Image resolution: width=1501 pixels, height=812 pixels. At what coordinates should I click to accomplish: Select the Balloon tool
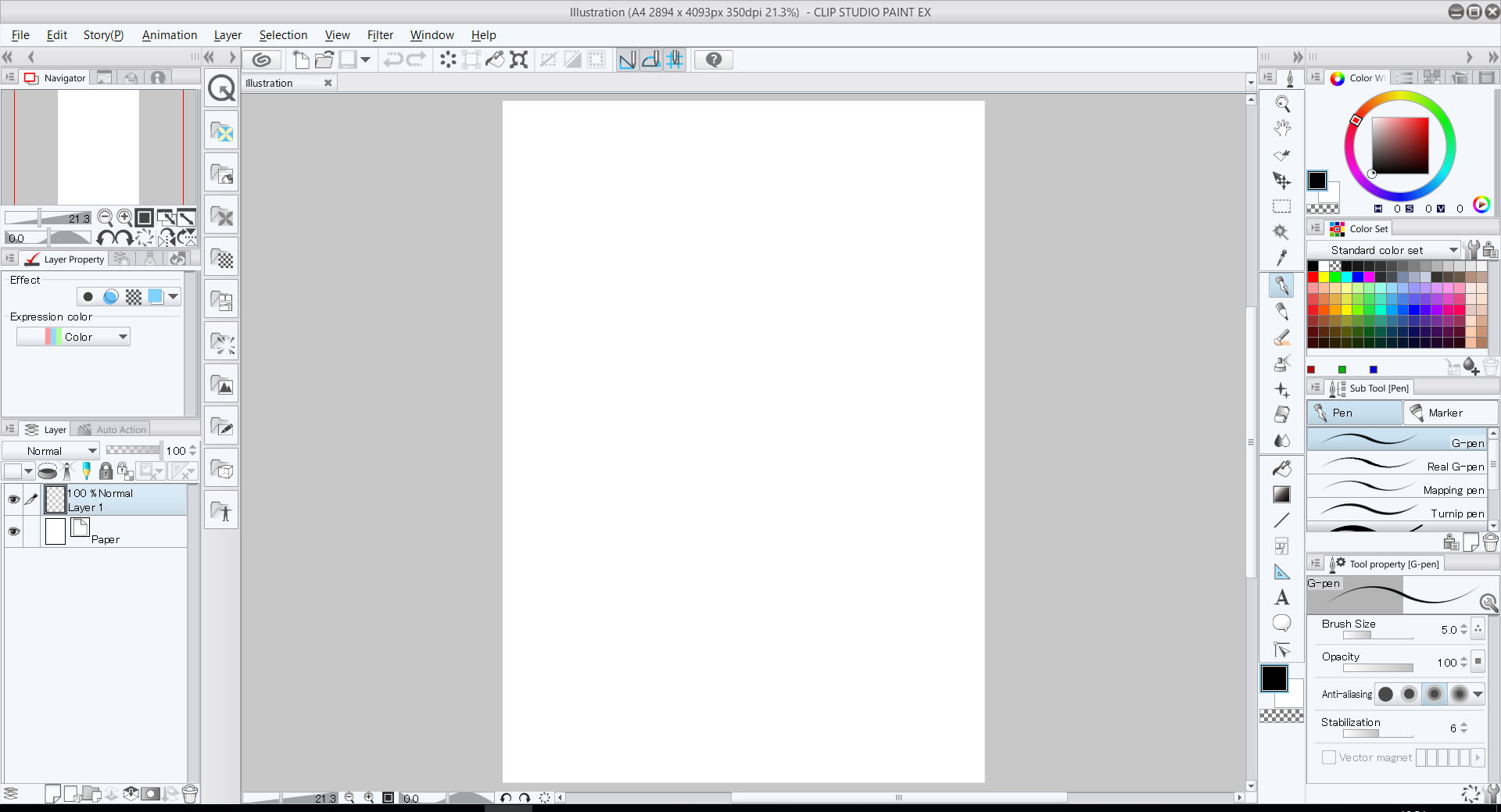pos(1282,624)
